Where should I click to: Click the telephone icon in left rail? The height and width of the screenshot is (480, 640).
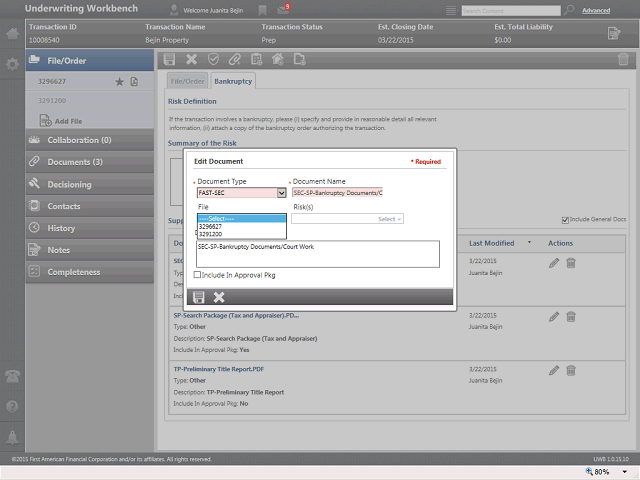(12, 376)
